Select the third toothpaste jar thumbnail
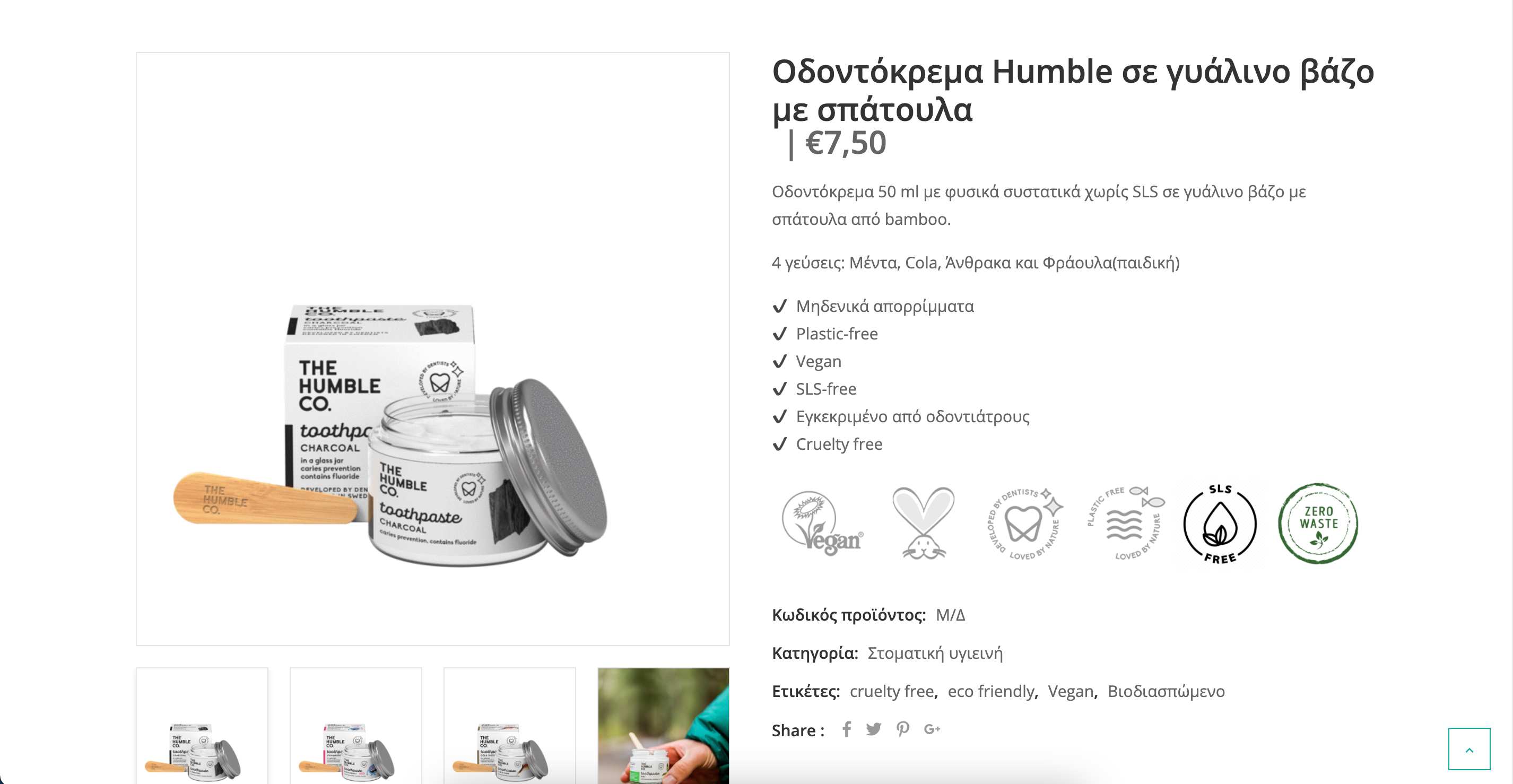This screenshot has height=784, width=1513. pos(510,726)
